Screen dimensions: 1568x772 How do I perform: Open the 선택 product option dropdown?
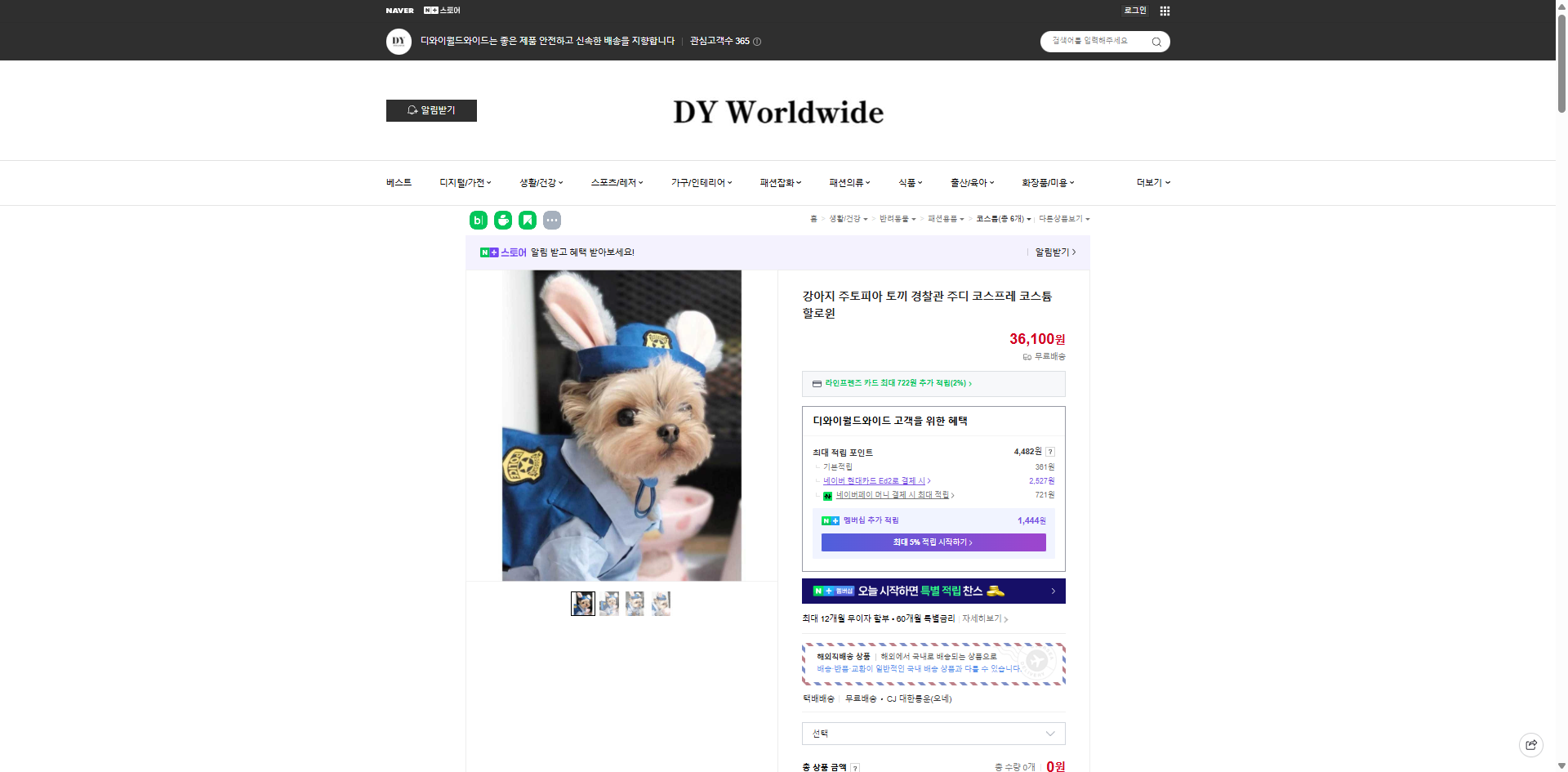933,734
